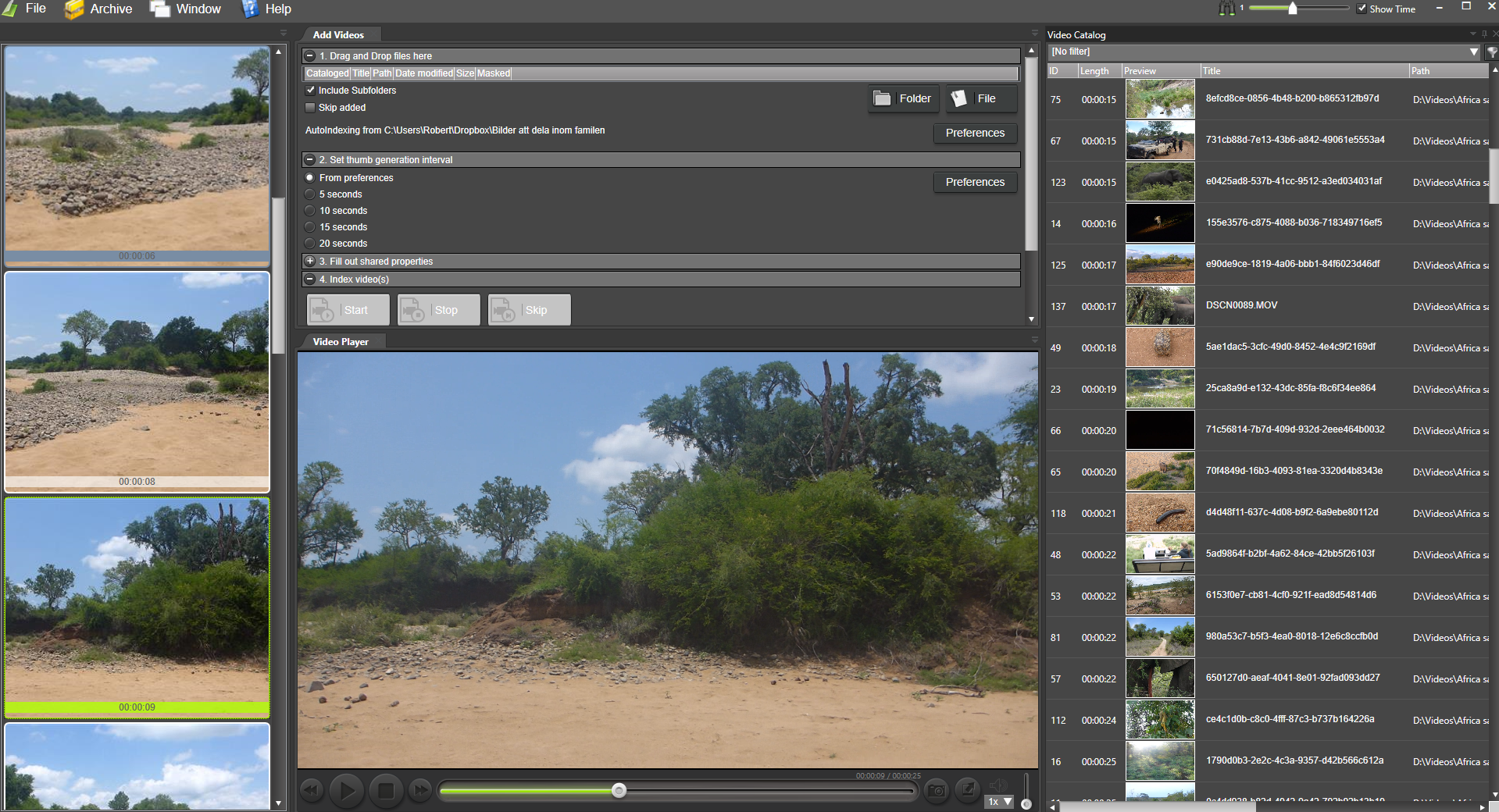Select the thumbnail at 00:00:09
Image resolution: width=1499 pixels, height=812 pixels.
tap(137, 607)
